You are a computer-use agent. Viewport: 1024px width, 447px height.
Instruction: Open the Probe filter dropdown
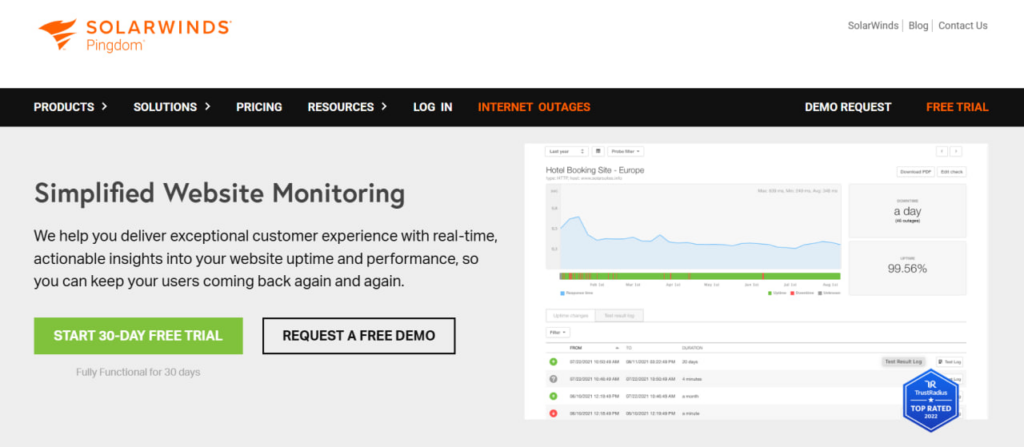coord(626,151)
